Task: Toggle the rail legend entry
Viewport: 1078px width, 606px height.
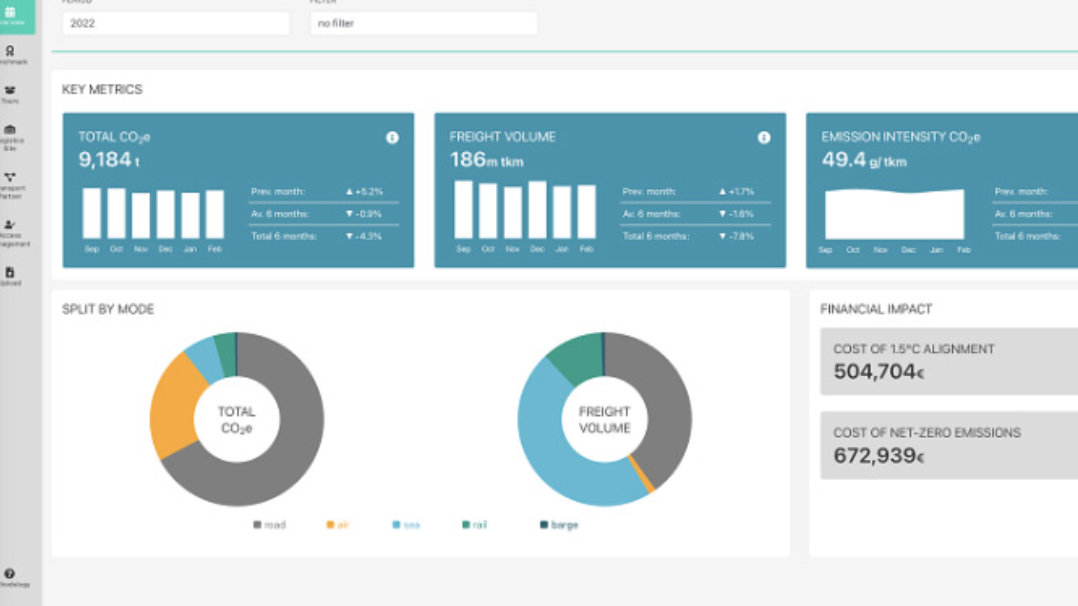Action: [x=471, y=524]
